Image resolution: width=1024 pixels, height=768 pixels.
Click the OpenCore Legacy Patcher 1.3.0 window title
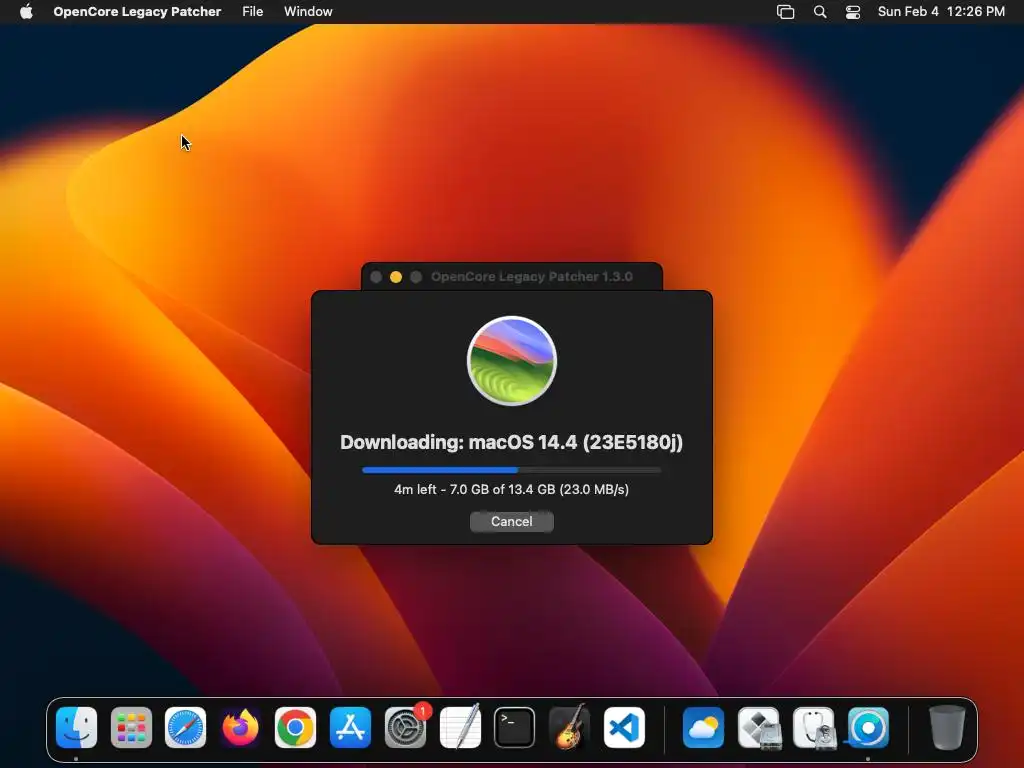[532, 277]
